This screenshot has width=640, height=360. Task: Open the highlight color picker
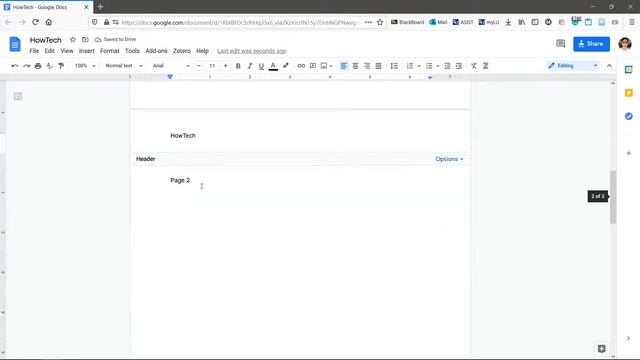tap(286, 66)
